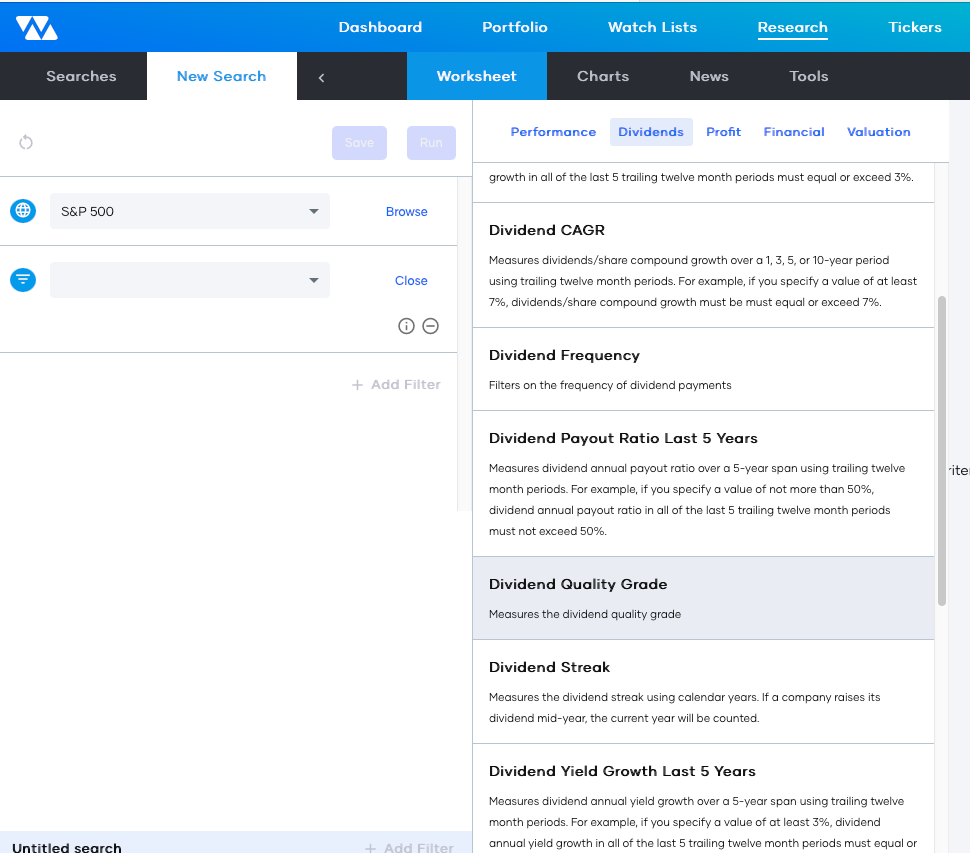Click the Save button

point(359,143)
